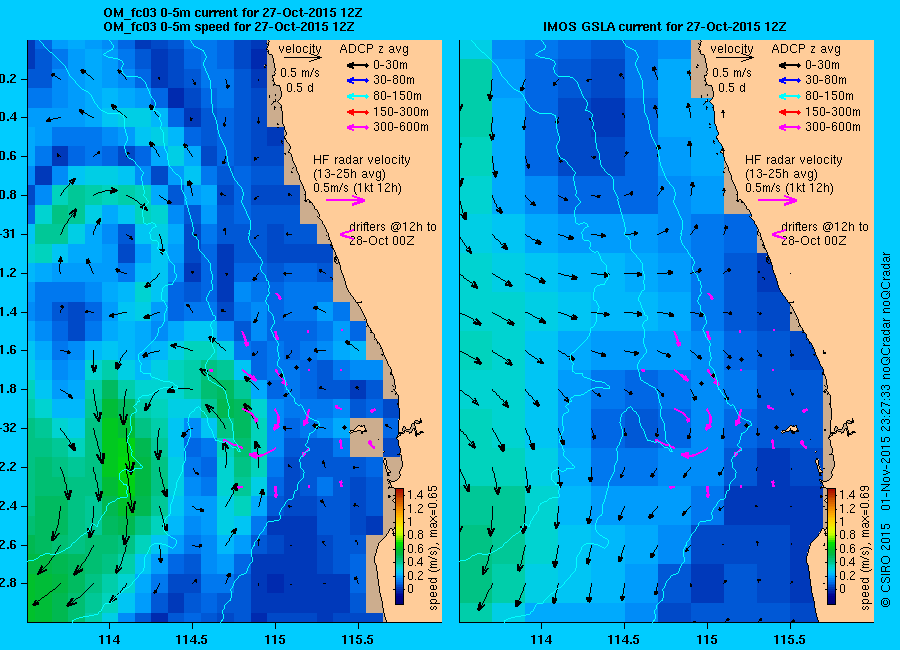
Task: Click the red 150-300m arrow in right legend
Action: coord(790,113)
